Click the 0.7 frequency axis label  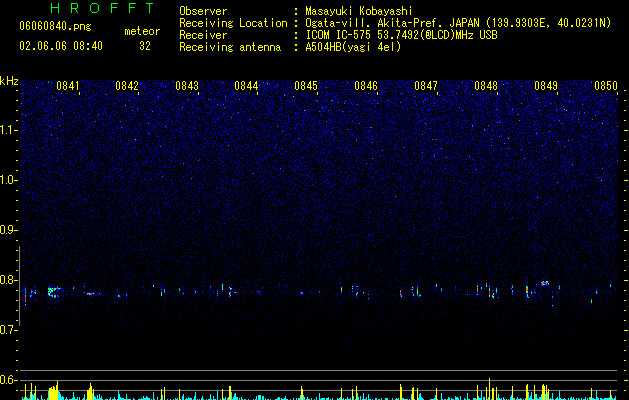[x=9, y=330]
